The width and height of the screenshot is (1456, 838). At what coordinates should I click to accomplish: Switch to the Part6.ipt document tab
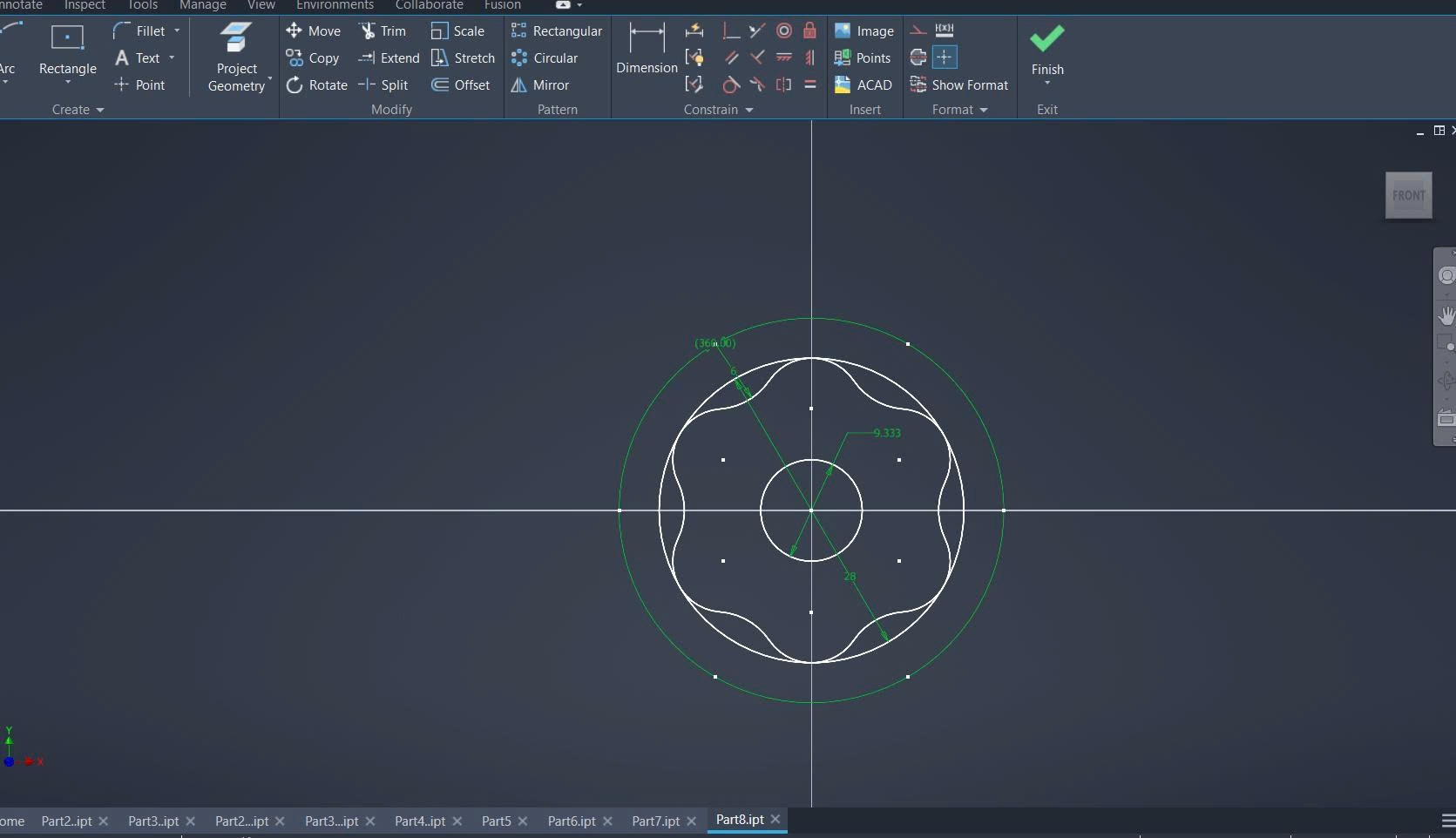click(572, 821)
